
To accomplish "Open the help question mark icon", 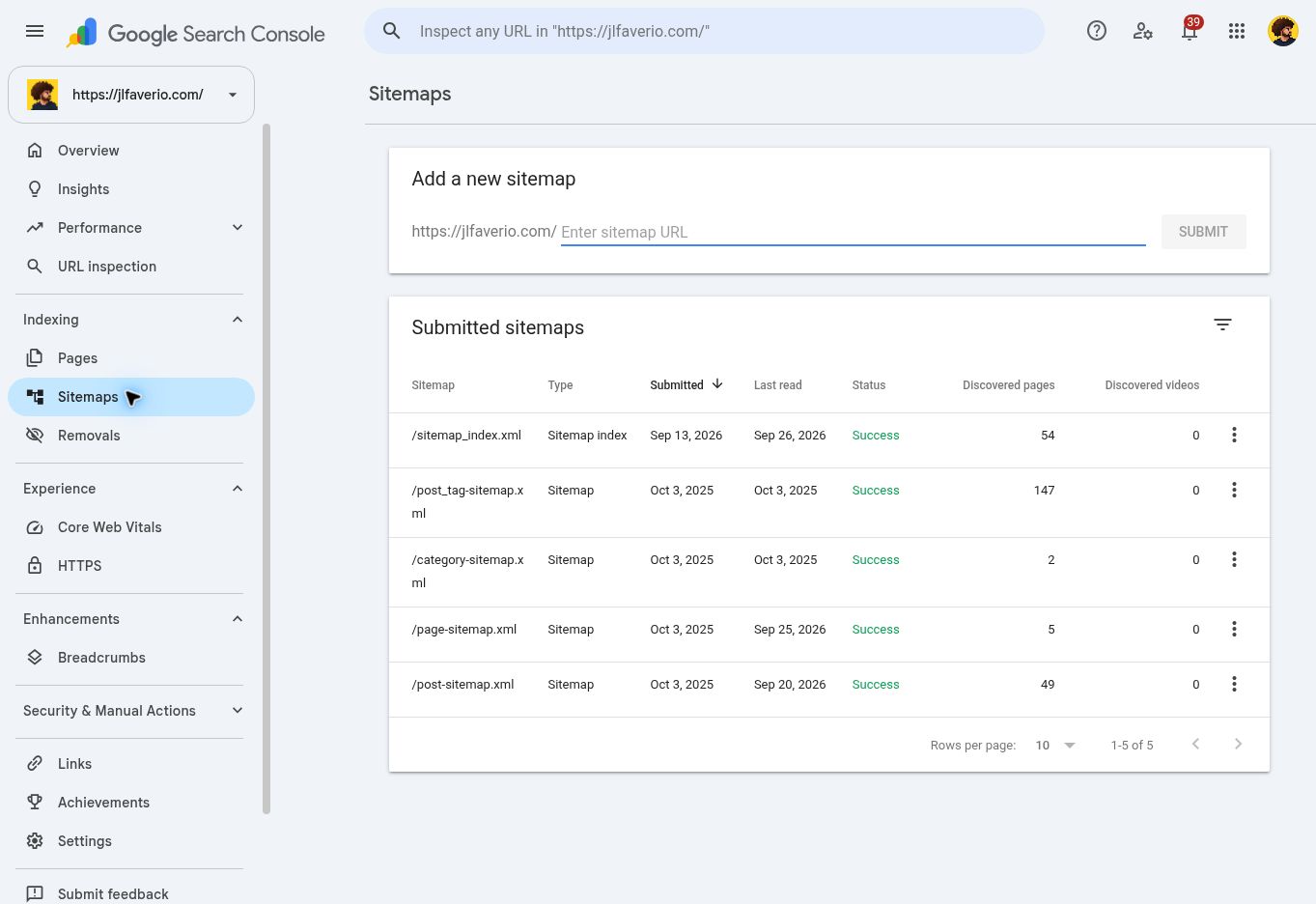I will point(1097,31).
